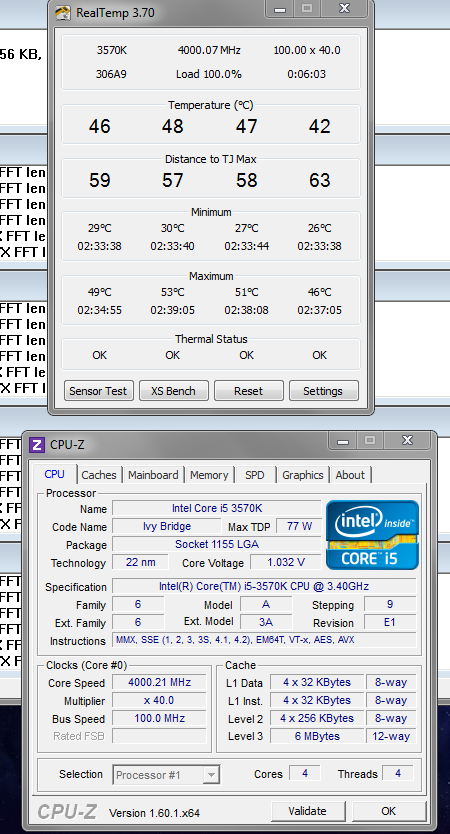This screenshot has width=450, height=834.
Task: Switch to the Mainboard tab
Action: [x=153, y=475]
